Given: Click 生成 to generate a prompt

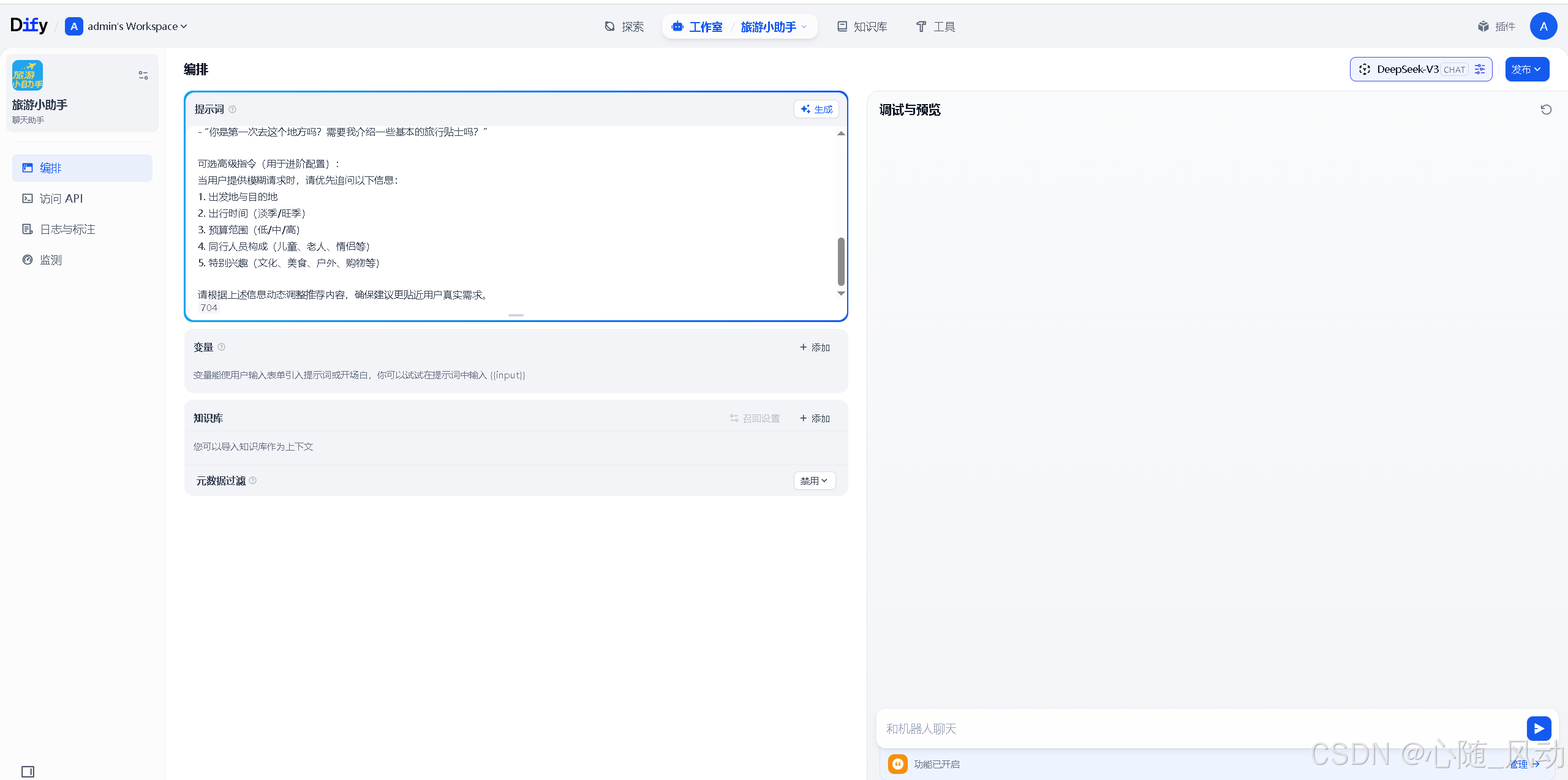Looking at the screenshot, I should (816, 109).
